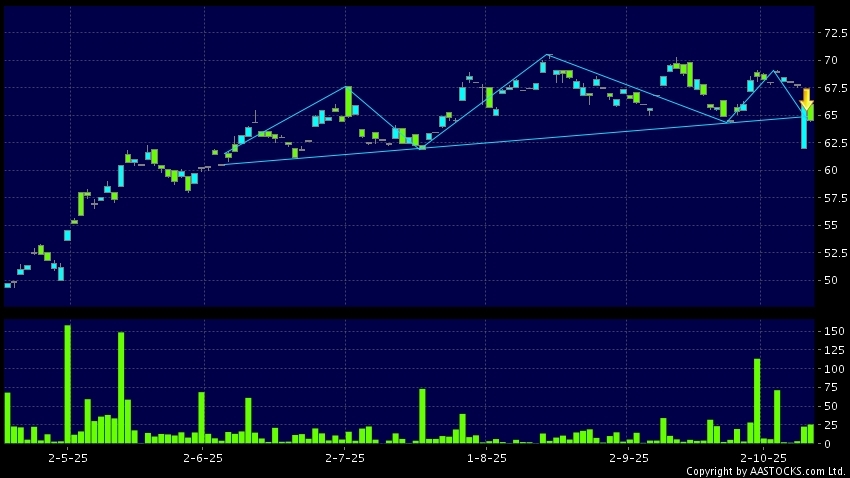Select the last cyan candlestick under the arrow
The height and width of the screenshot is (478, 850).
(804, 132)
